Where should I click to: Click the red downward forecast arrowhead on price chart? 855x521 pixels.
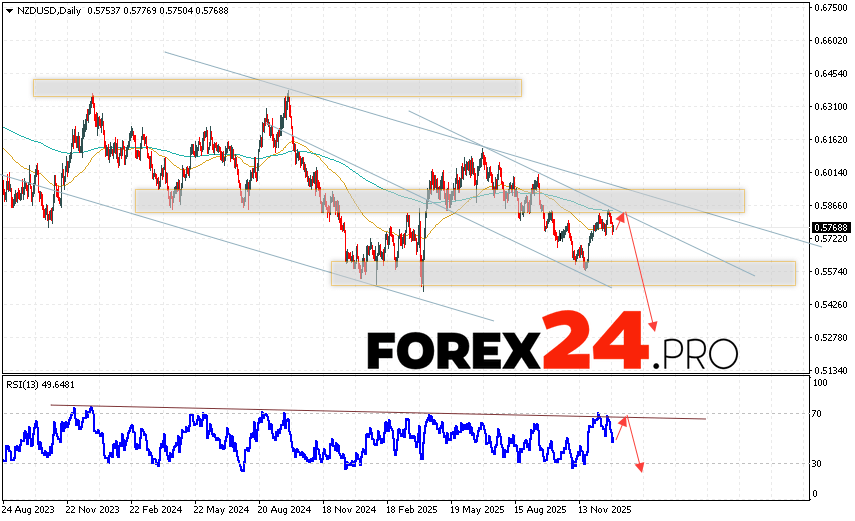pos(655,326)
